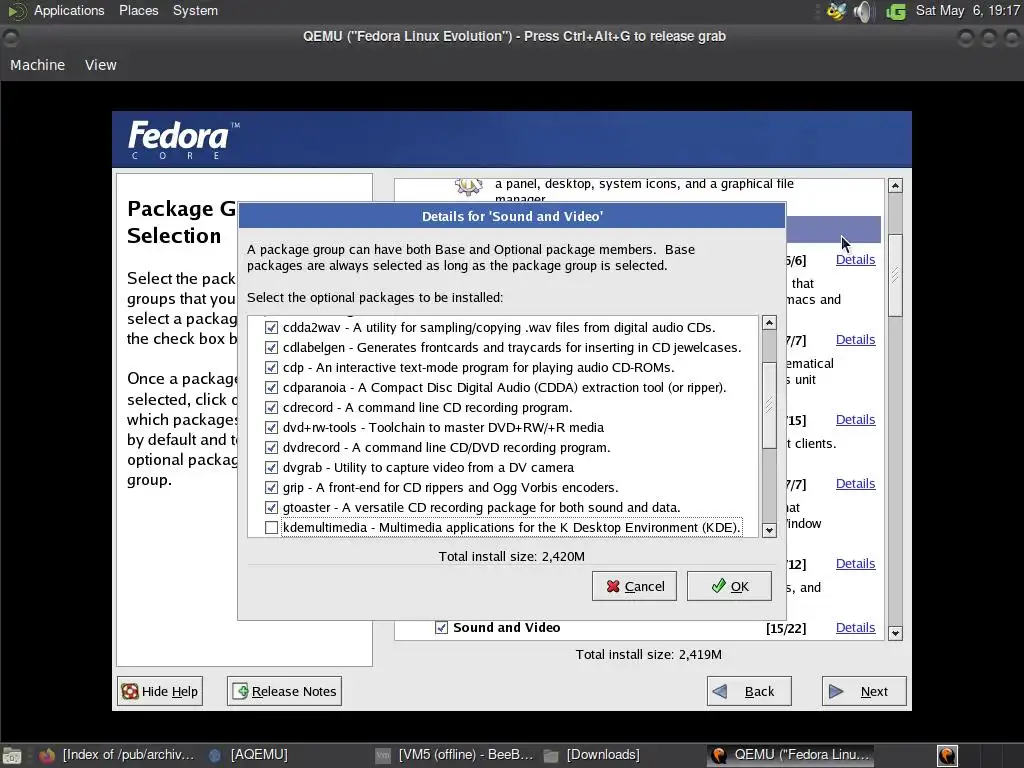The height and width of the screenshot is (768, 1024).
Task: Switch to the AQEMU taskbar window
Action: click(249, 755)
